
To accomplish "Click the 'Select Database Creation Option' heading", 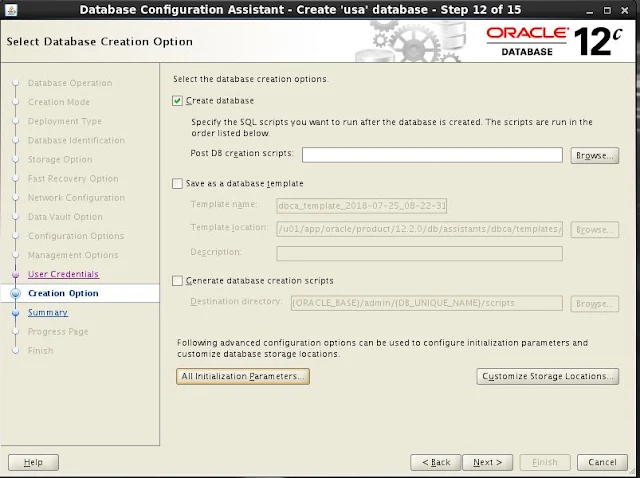I will [100, 42].
